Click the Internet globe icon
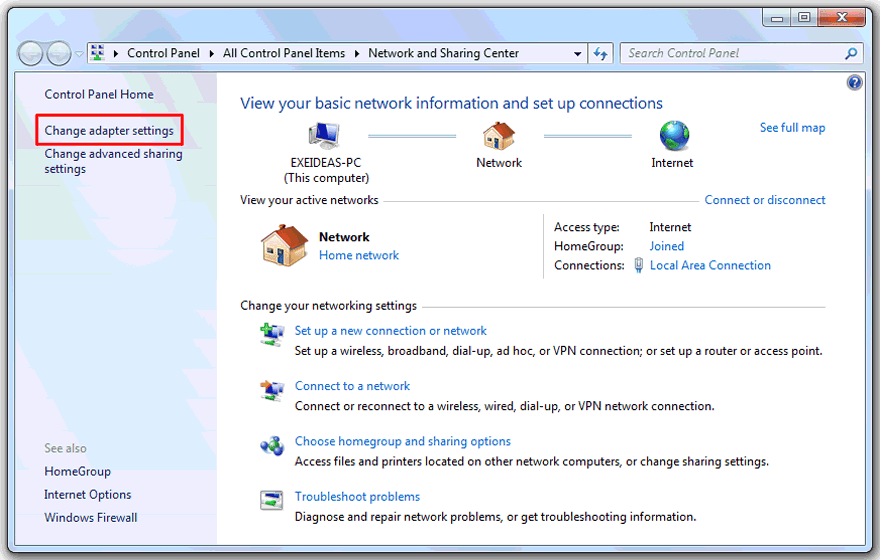Image resolution: width=880 pixels, height=560 pixels. (674, 135)
